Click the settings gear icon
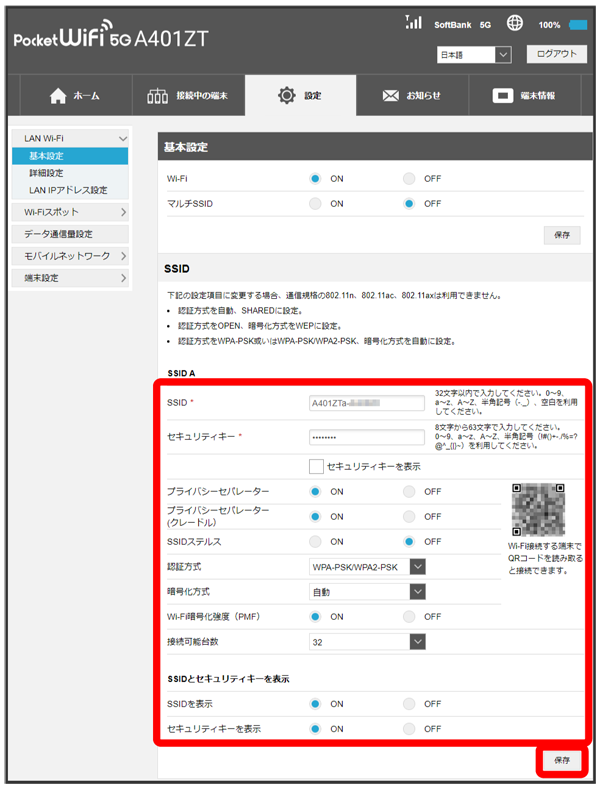The height and width of the screenshot is (787, 600). [286, 96]
